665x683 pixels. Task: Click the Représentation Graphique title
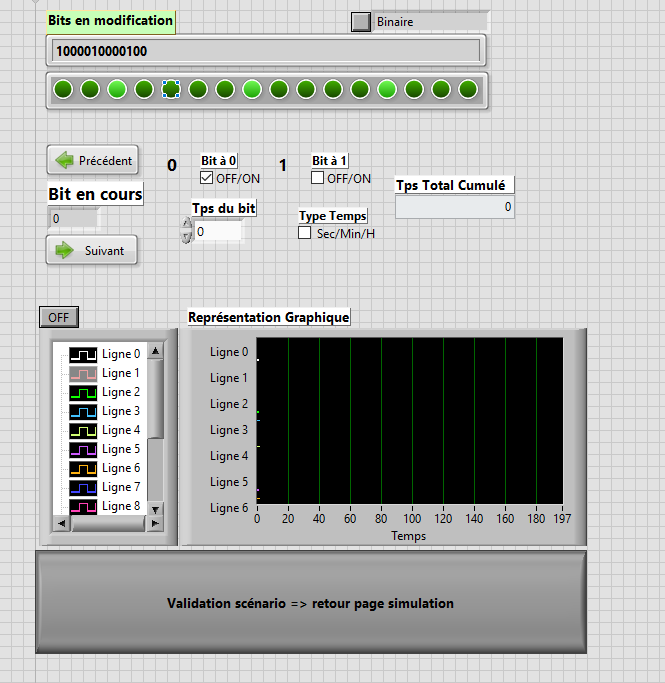(269, 317)
